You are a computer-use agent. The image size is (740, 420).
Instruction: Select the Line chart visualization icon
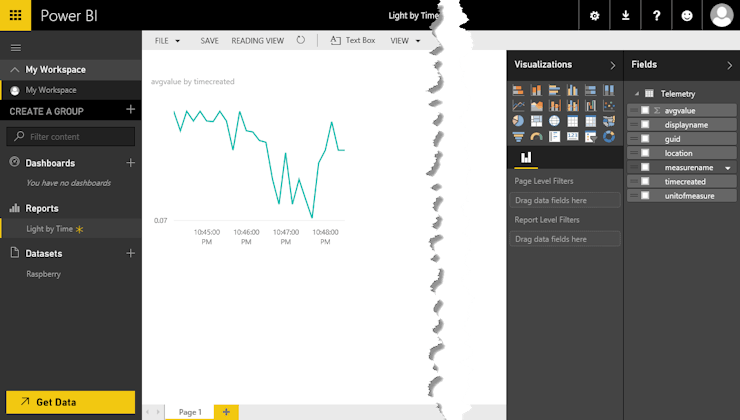pyautogui.click(x=518, y=106)
